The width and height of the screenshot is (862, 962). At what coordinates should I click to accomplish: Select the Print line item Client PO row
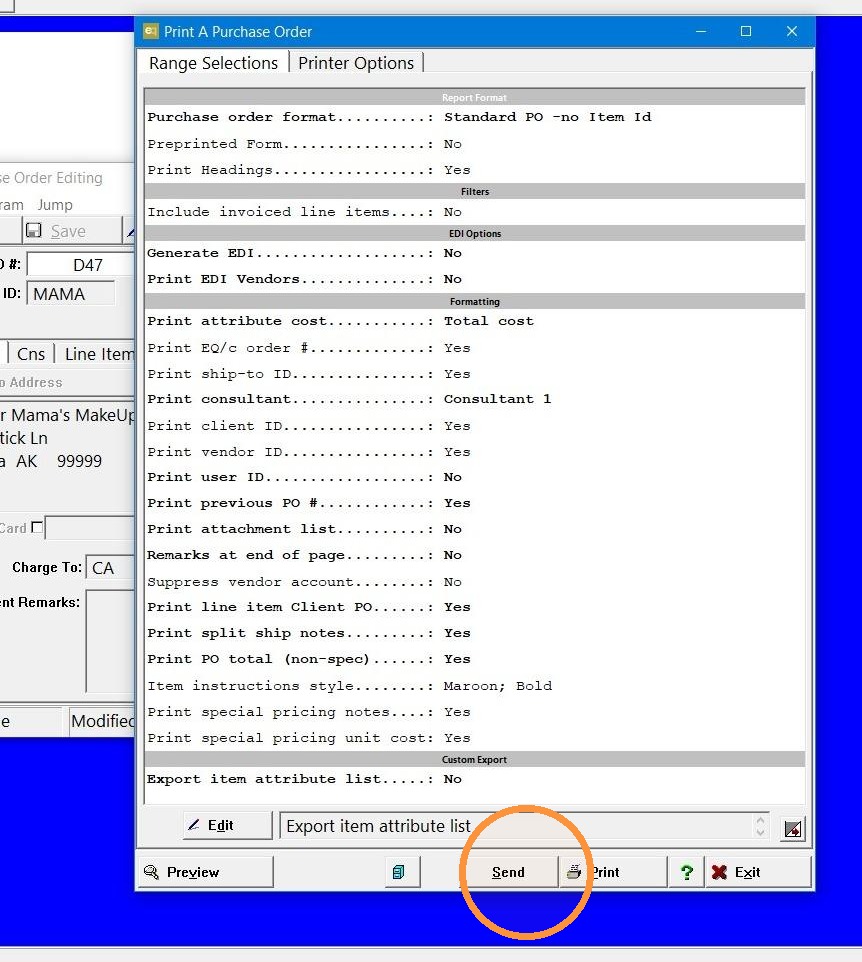[475, 607]
